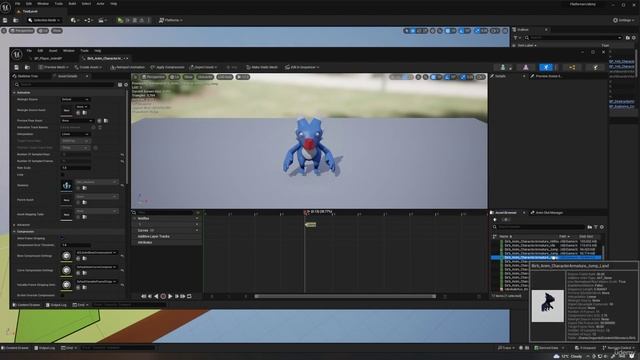The image size is (640, 360).
Task: Open the Animation Blueprint mode icon
Action: click(572, 67)
